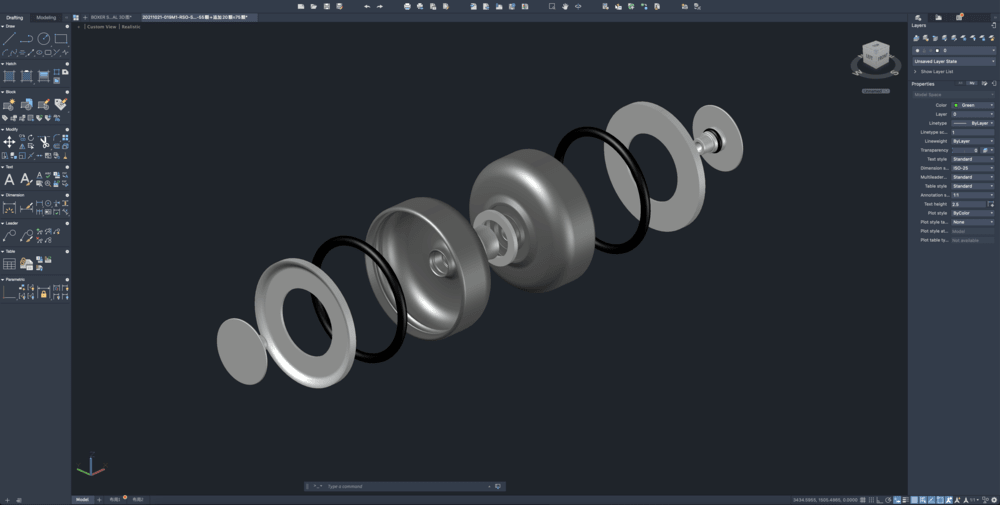Select the Line tool in Draw panel
1000x505 pixels.
click(9, 39)
